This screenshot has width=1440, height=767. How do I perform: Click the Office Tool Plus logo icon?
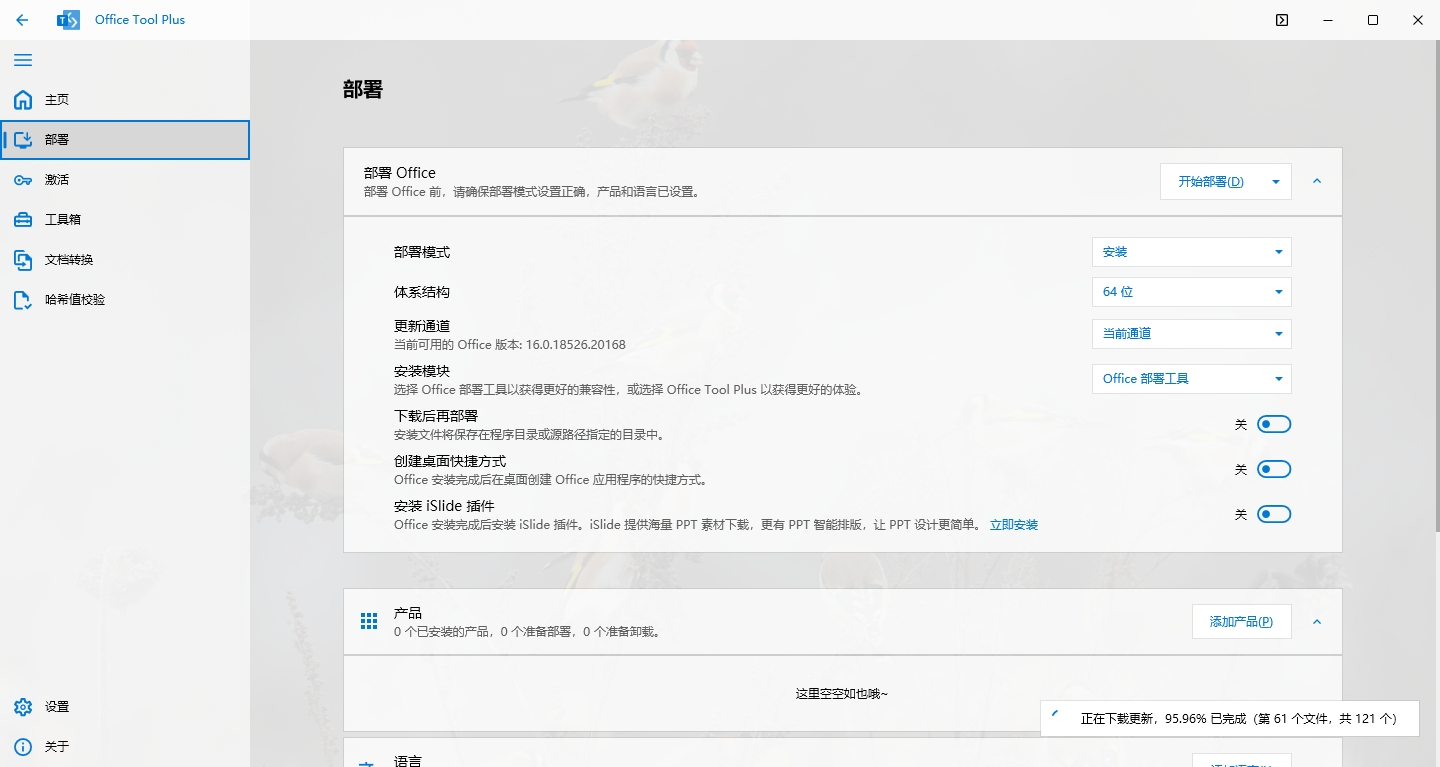click(68, 20)
